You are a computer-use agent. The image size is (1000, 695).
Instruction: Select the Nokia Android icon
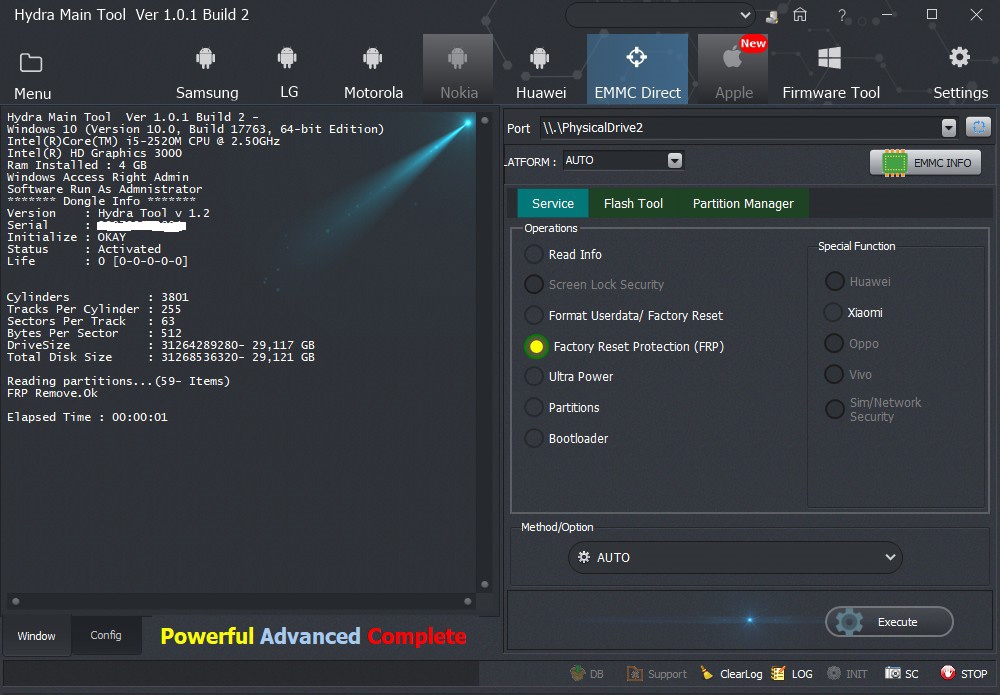(457, 59)
